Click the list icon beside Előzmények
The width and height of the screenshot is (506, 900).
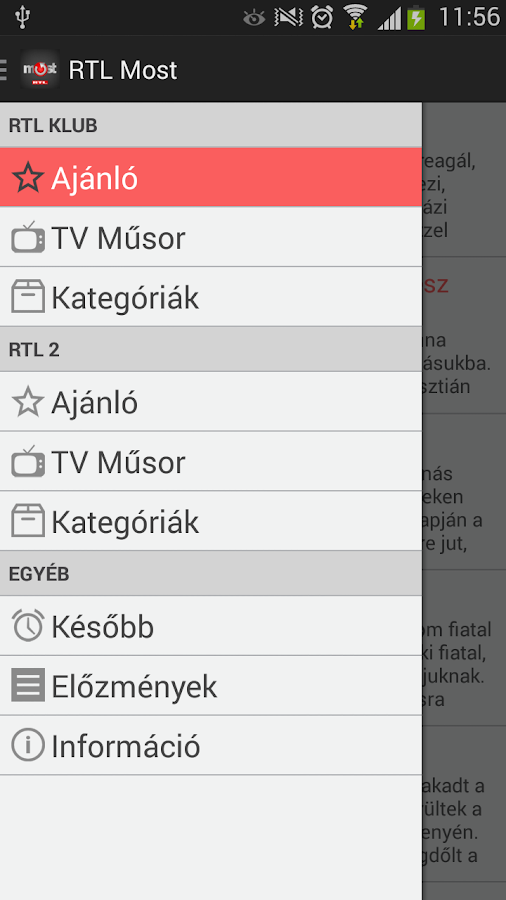pyautogui.click(x=28, y=685)
